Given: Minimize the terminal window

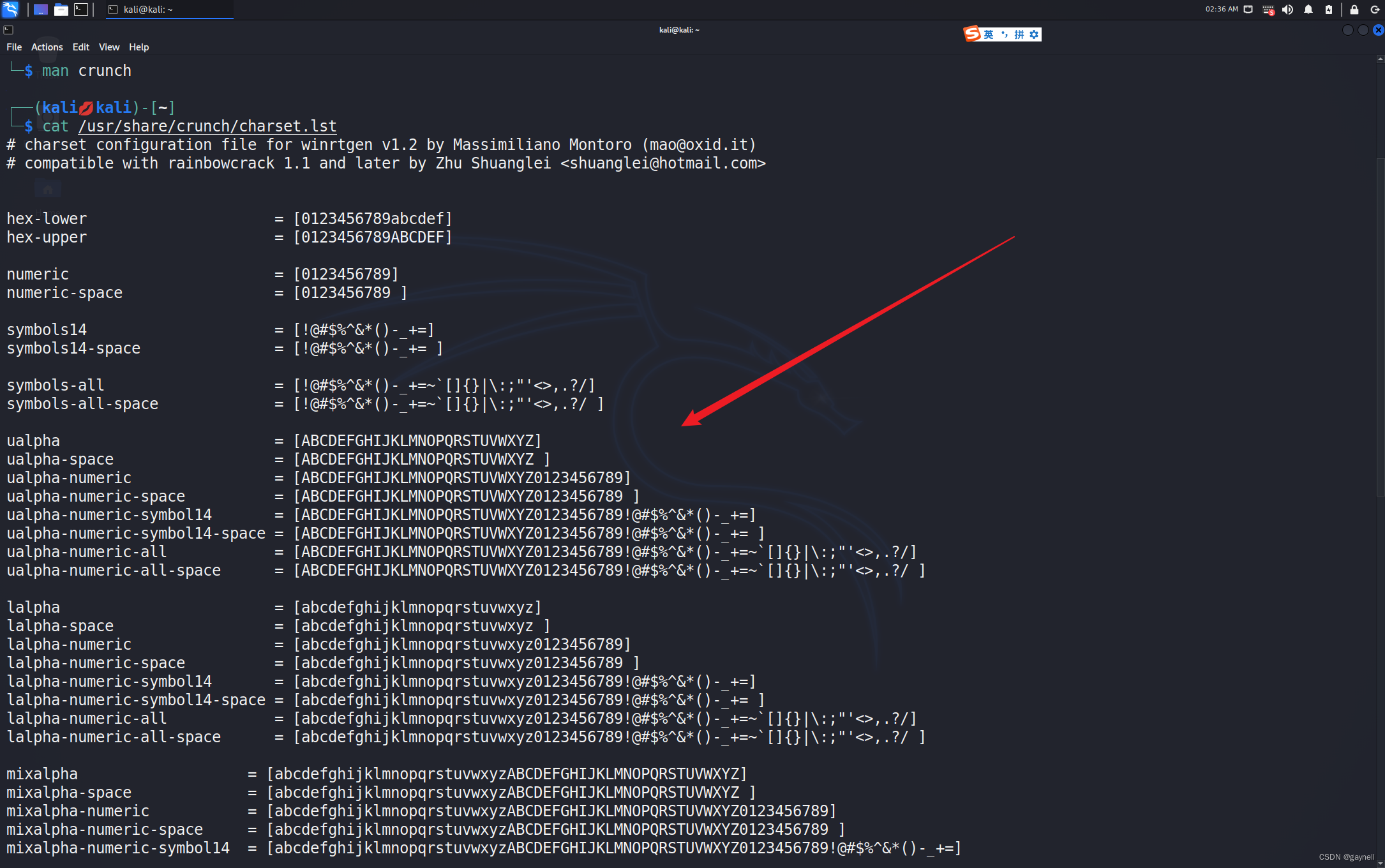Looking at the screenshot, I should (x=1348, y=30).
